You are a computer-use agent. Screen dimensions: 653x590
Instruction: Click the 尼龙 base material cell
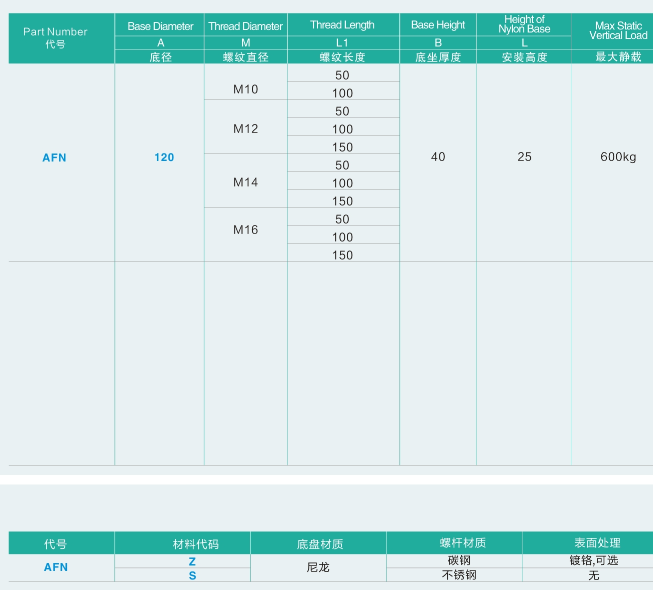coord(318,567)
